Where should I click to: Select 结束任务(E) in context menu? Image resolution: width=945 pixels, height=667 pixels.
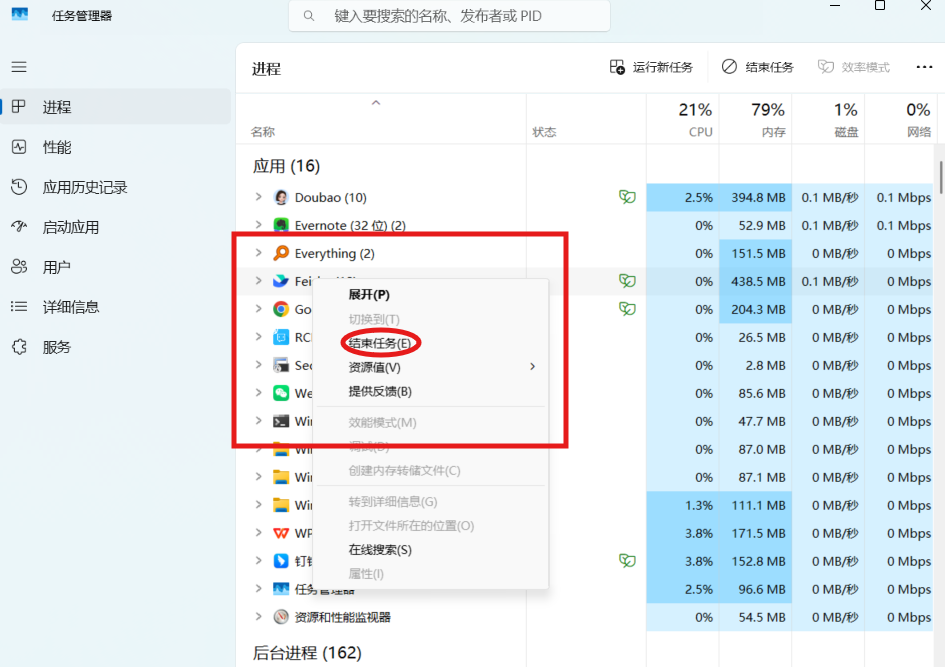coord(380,343)
